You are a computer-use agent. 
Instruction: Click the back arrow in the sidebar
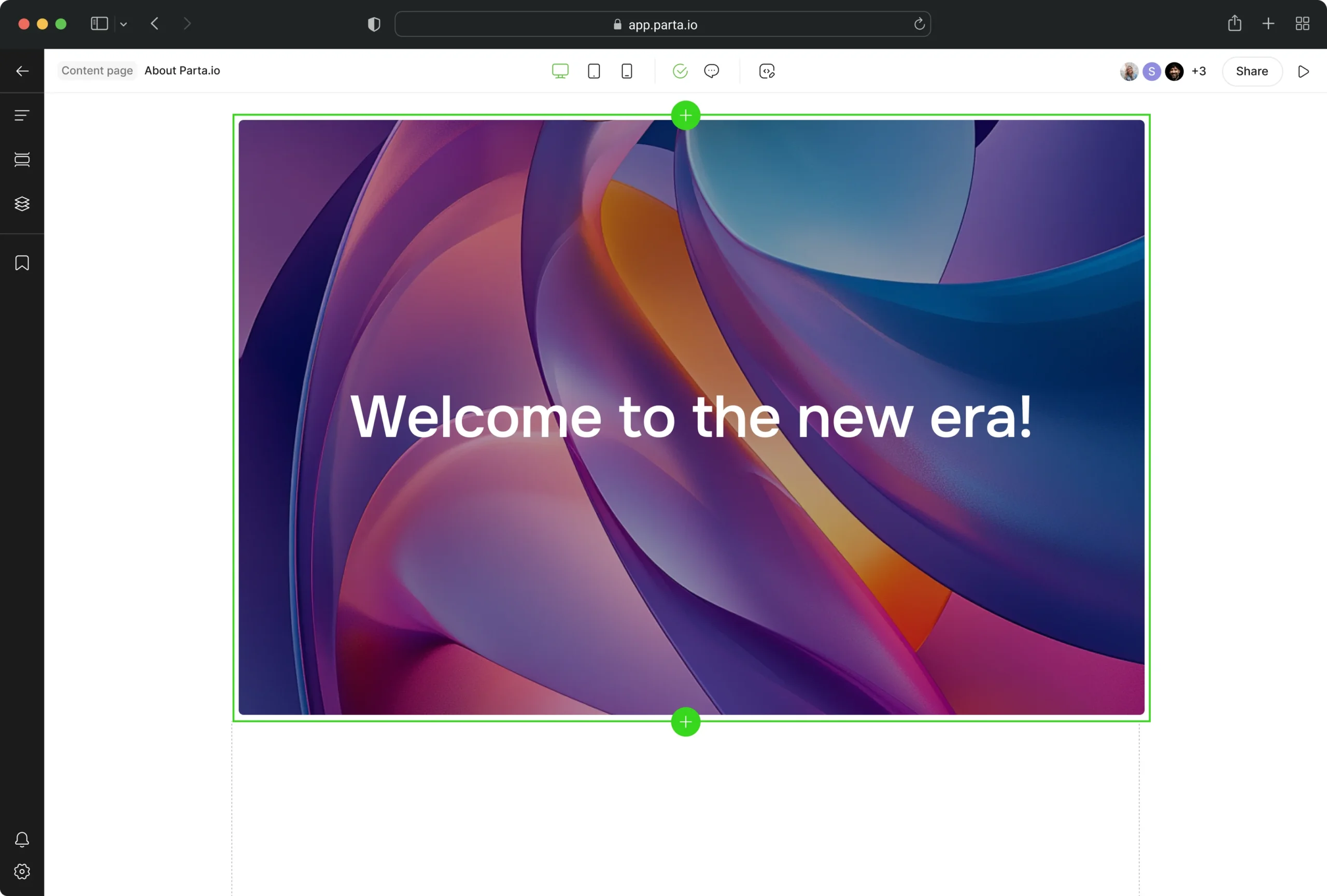(22, 71)
